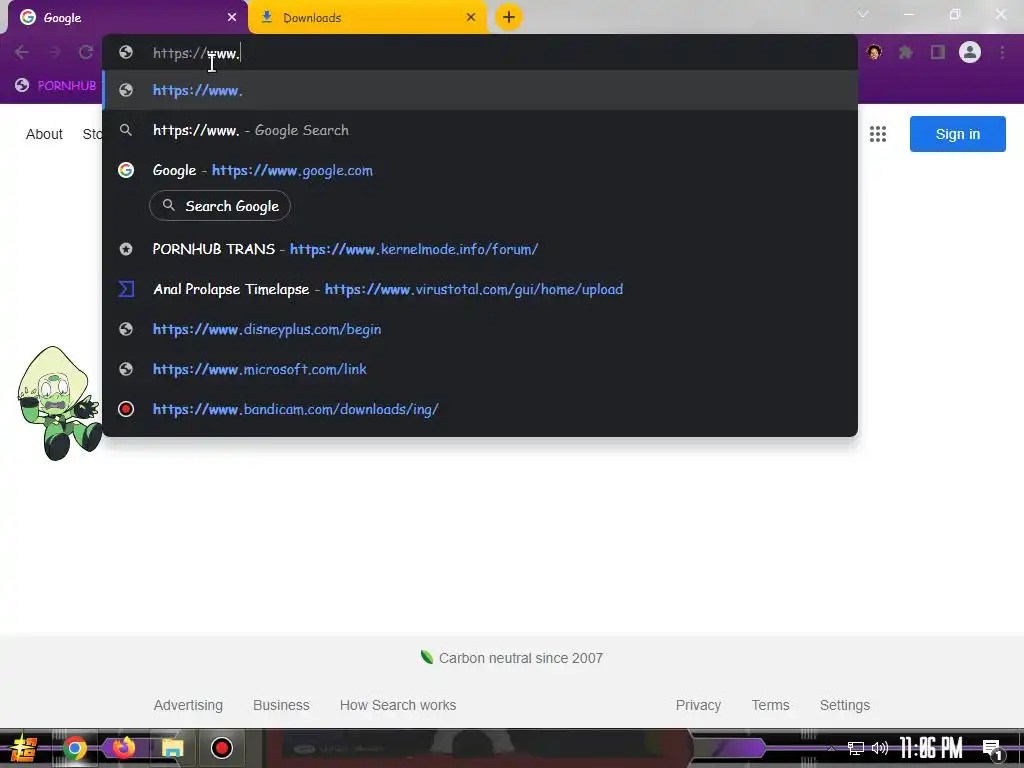Screen dimensions: 1024x768
Task: Click the red Bandicam favicon in suggestions
Action: [126, 409]
